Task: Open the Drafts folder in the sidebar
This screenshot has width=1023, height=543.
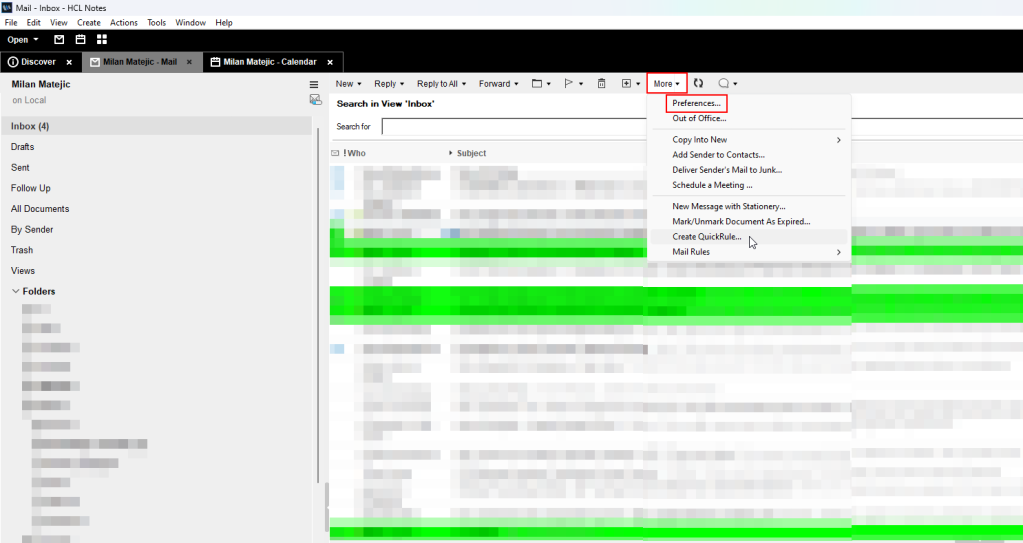Action: pos(23,147)
